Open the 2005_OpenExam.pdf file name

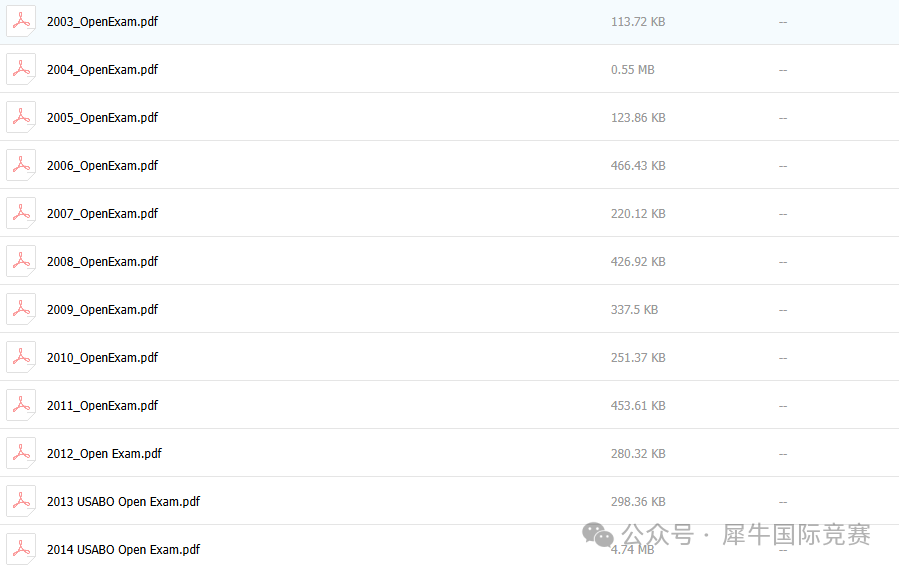(102, 118)
